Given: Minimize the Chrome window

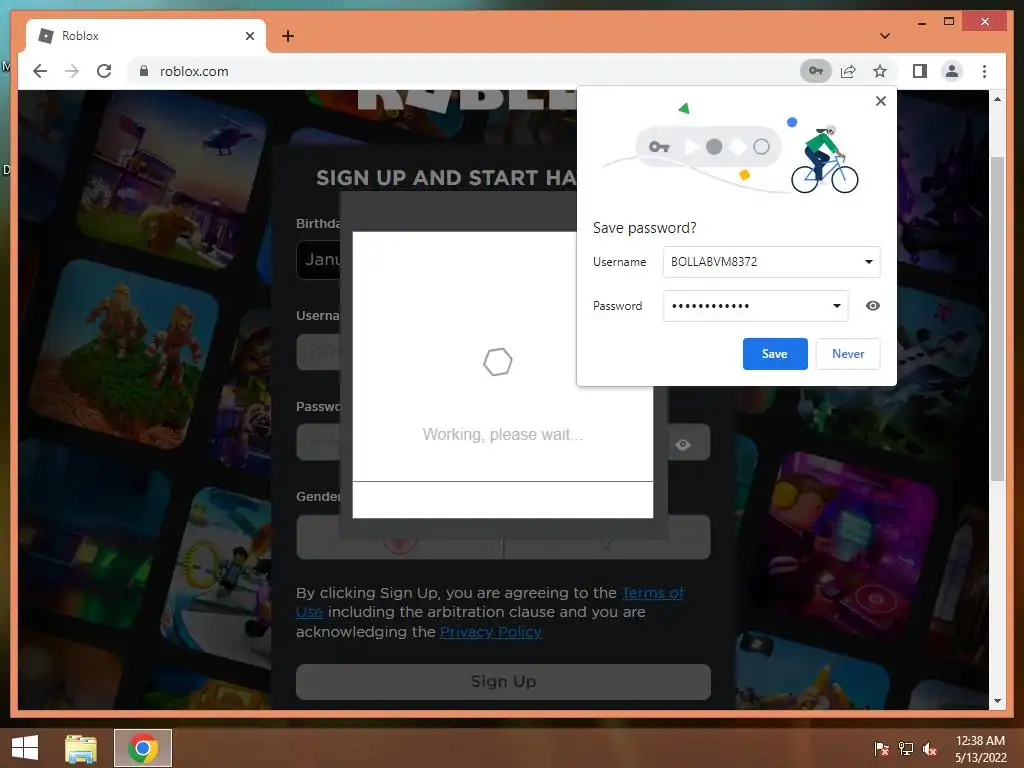Looking at the screenshot, I should pos(921,22).
